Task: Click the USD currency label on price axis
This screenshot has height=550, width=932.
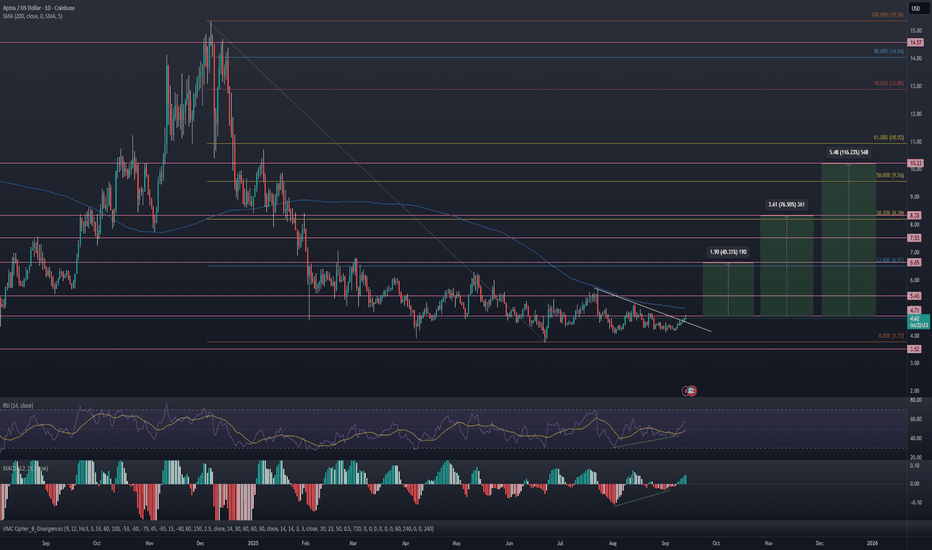Action: pos(915,8)
